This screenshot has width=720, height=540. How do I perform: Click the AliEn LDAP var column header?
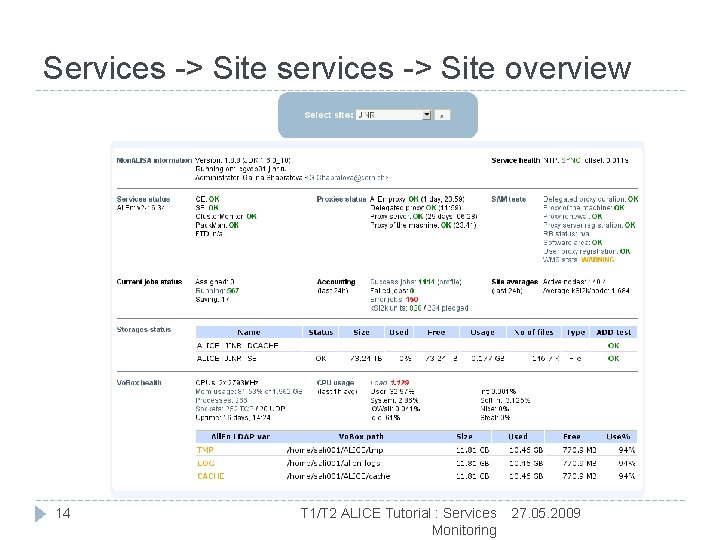point(240,436)
